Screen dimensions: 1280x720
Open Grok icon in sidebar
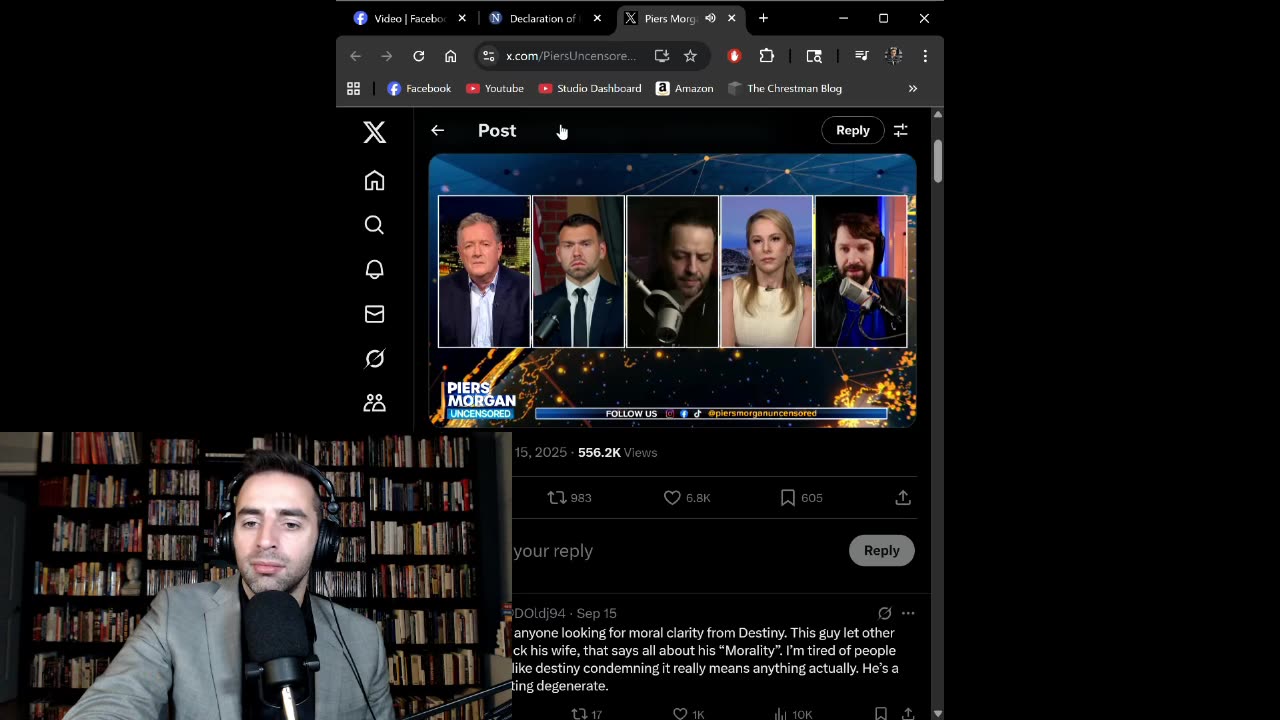pos(374,358)
